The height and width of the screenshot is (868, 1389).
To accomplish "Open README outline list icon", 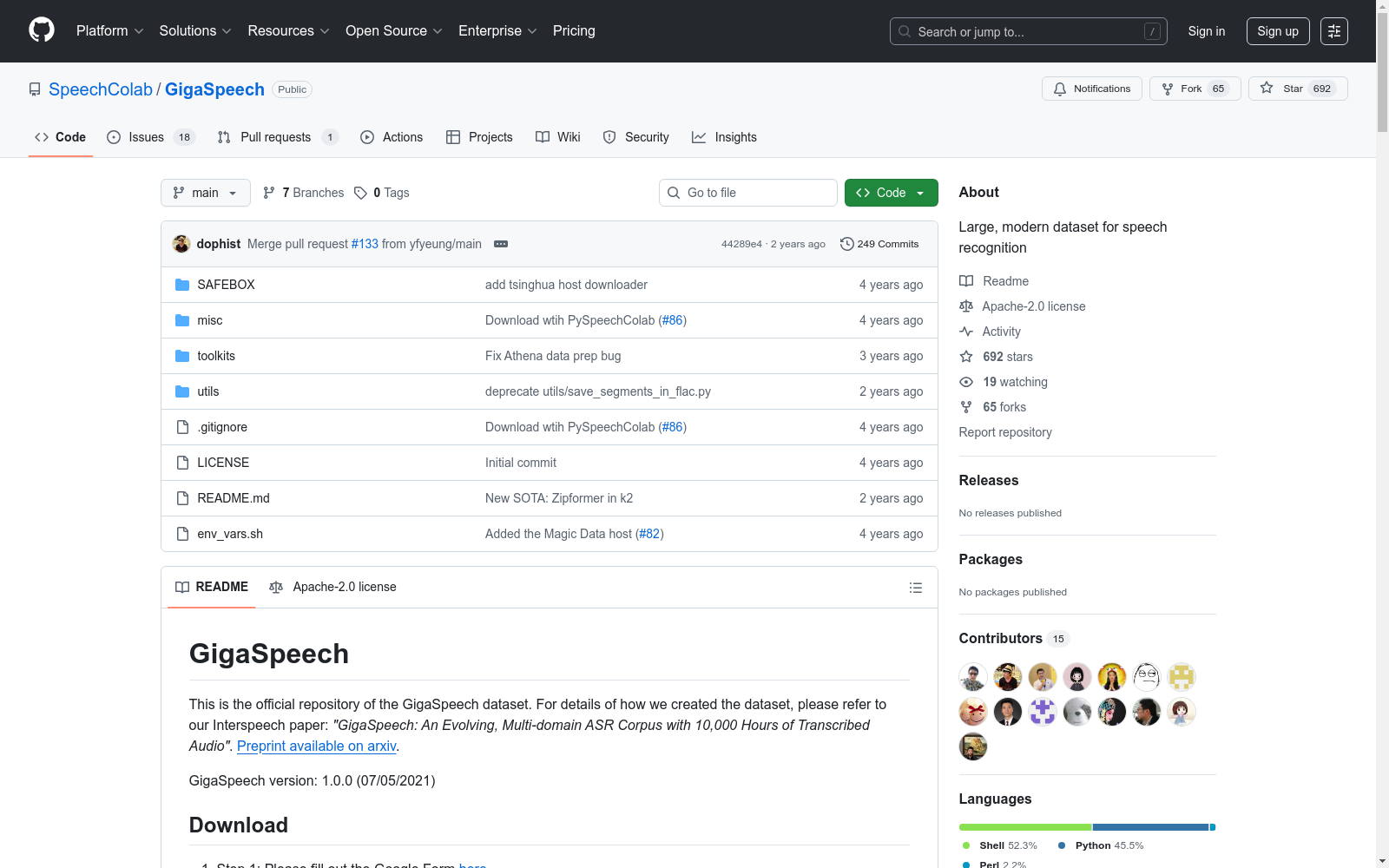I will click(915, 588).
